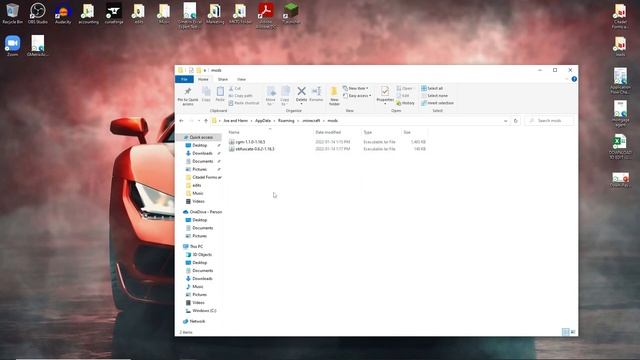This screenshot has width=640, height=360.
Task: Click Open in the Open group
Action: click(404, 88)
